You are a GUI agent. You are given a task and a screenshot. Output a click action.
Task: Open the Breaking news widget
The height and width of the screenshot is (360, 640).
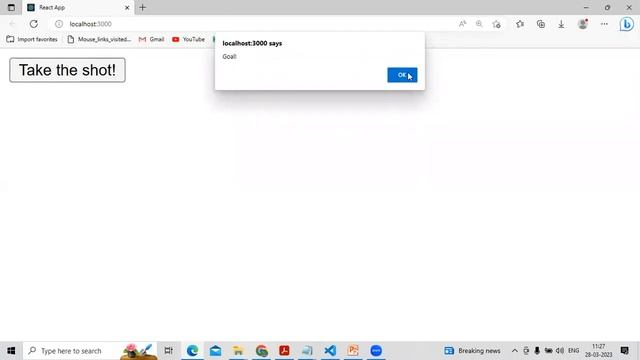pyautogui.click(x=472, y=351)
